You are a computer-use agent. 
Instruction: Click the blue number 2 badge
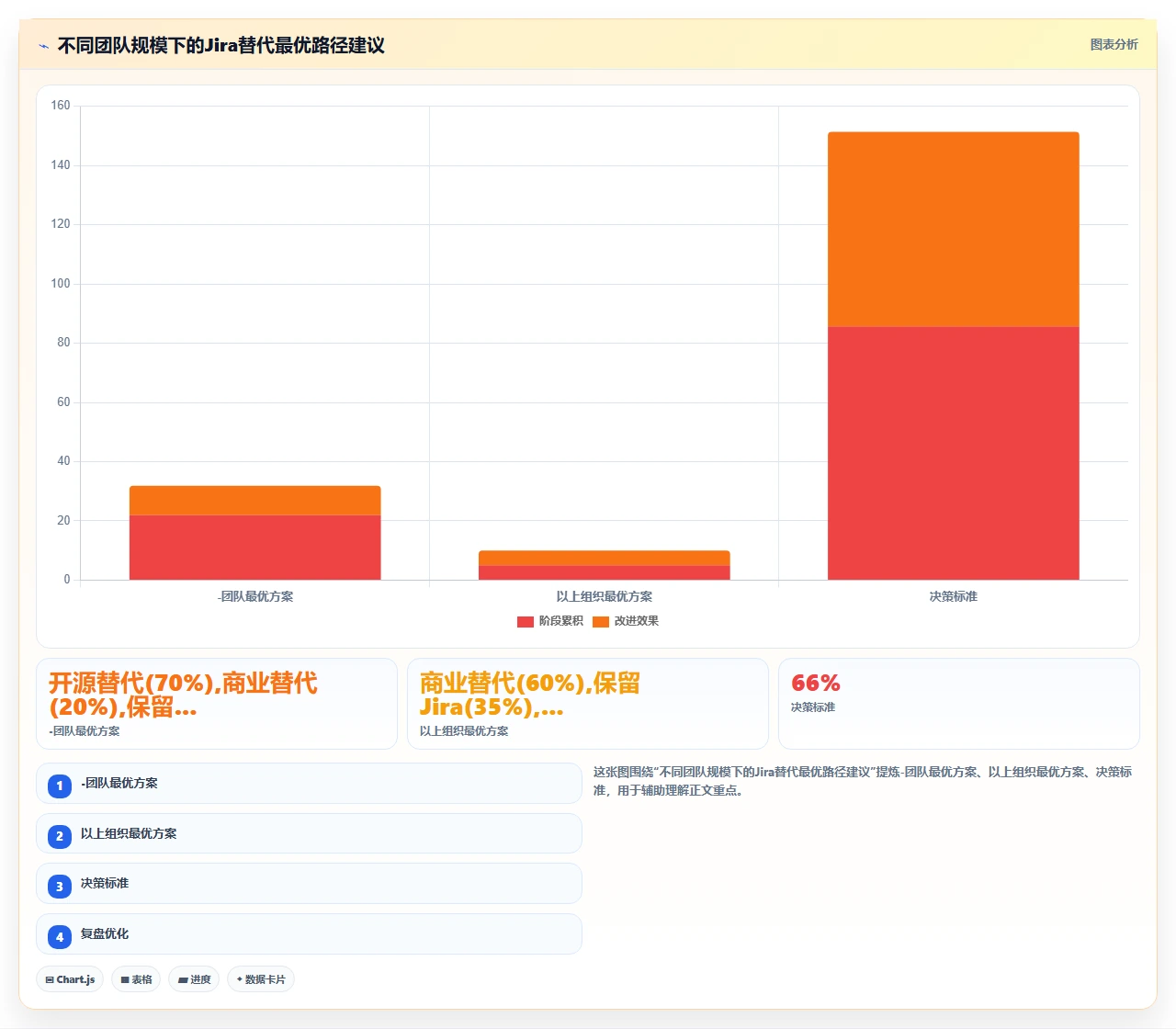(x=60, y=836)
